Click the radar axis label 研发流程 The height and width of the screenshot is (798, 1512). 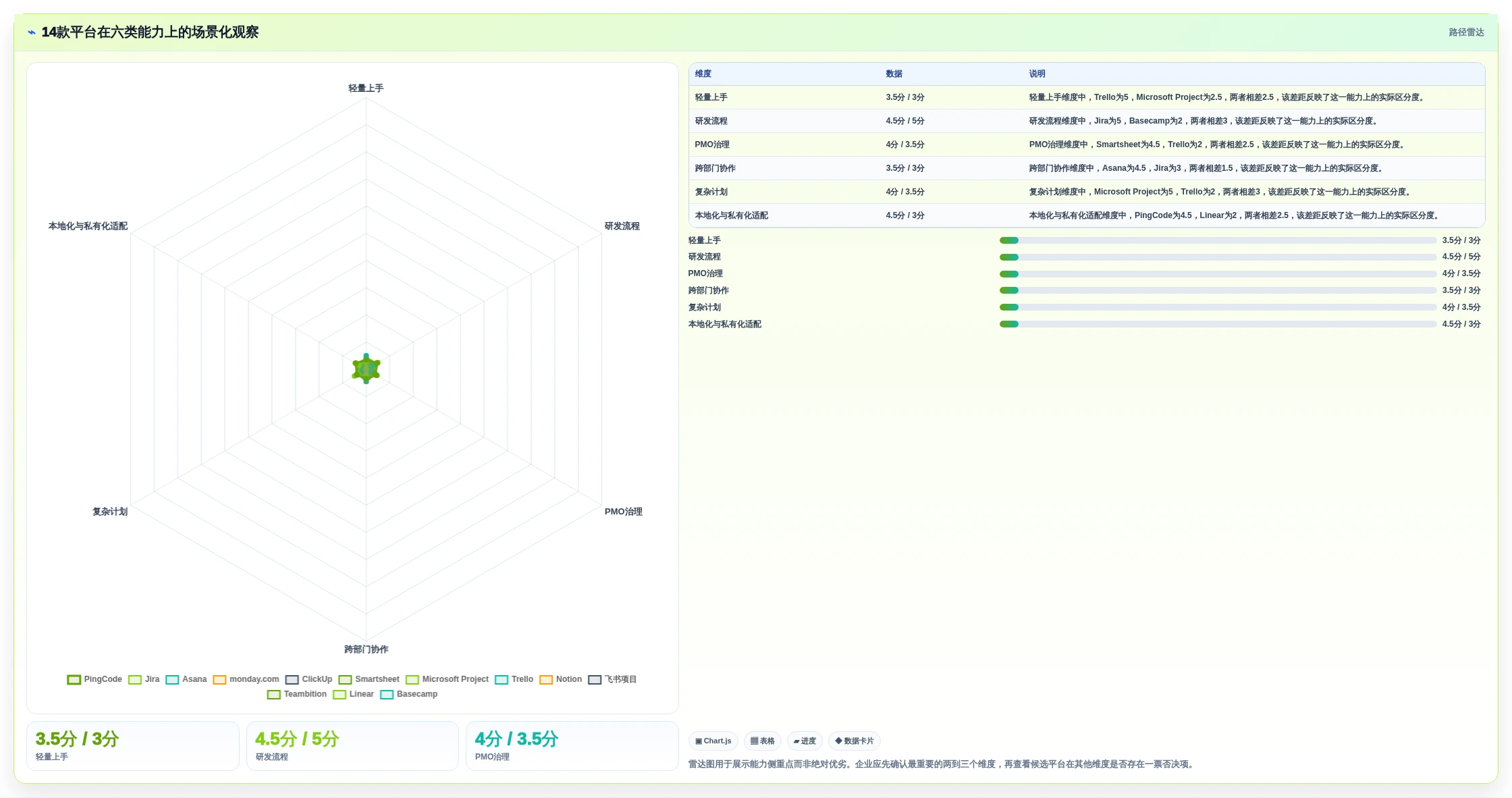622,226
